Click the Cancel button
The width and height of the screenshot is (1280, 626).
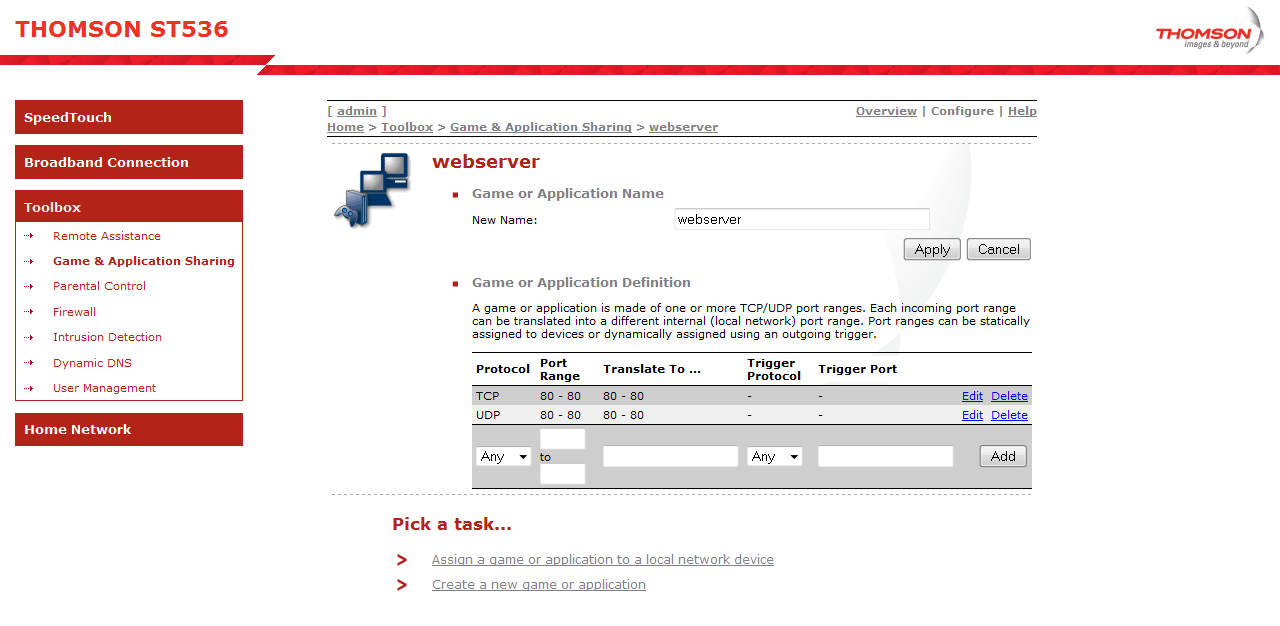pos(999,249)
